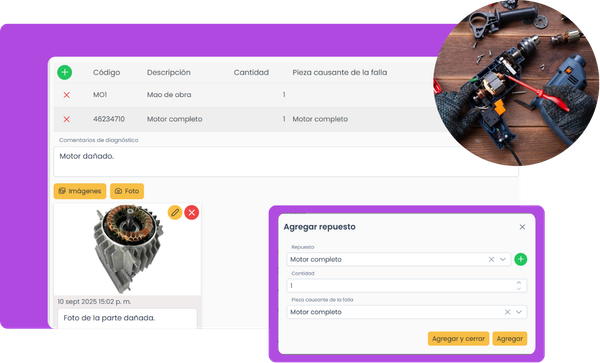Increase the Cantidad stepper value
600x363 pixels.
(x=519, y=283)
